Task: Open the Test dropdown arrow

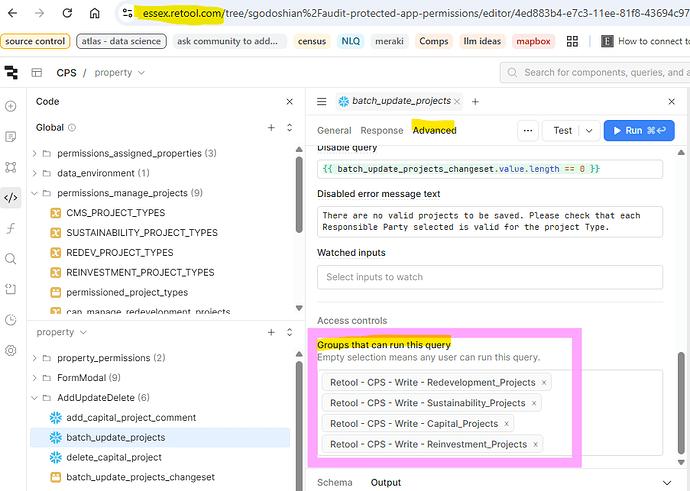Action: (x=587, y=131)
